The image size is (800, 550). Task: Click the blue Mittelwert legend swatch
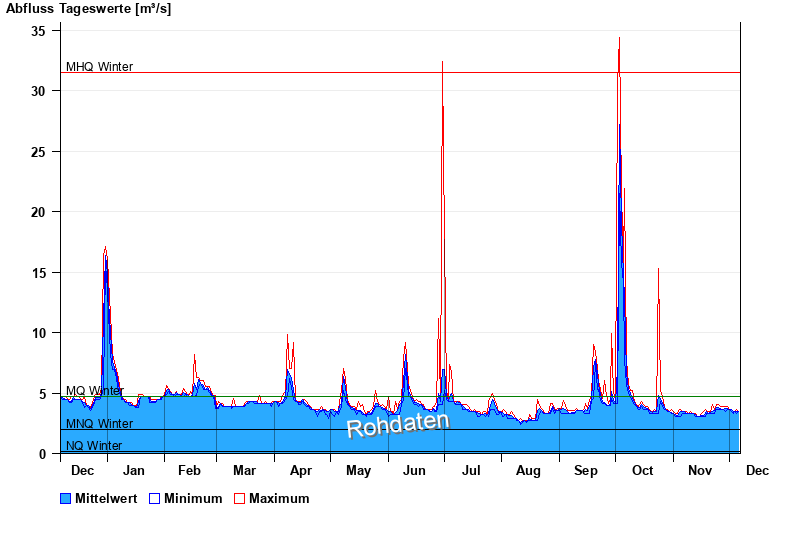(66, 498)
